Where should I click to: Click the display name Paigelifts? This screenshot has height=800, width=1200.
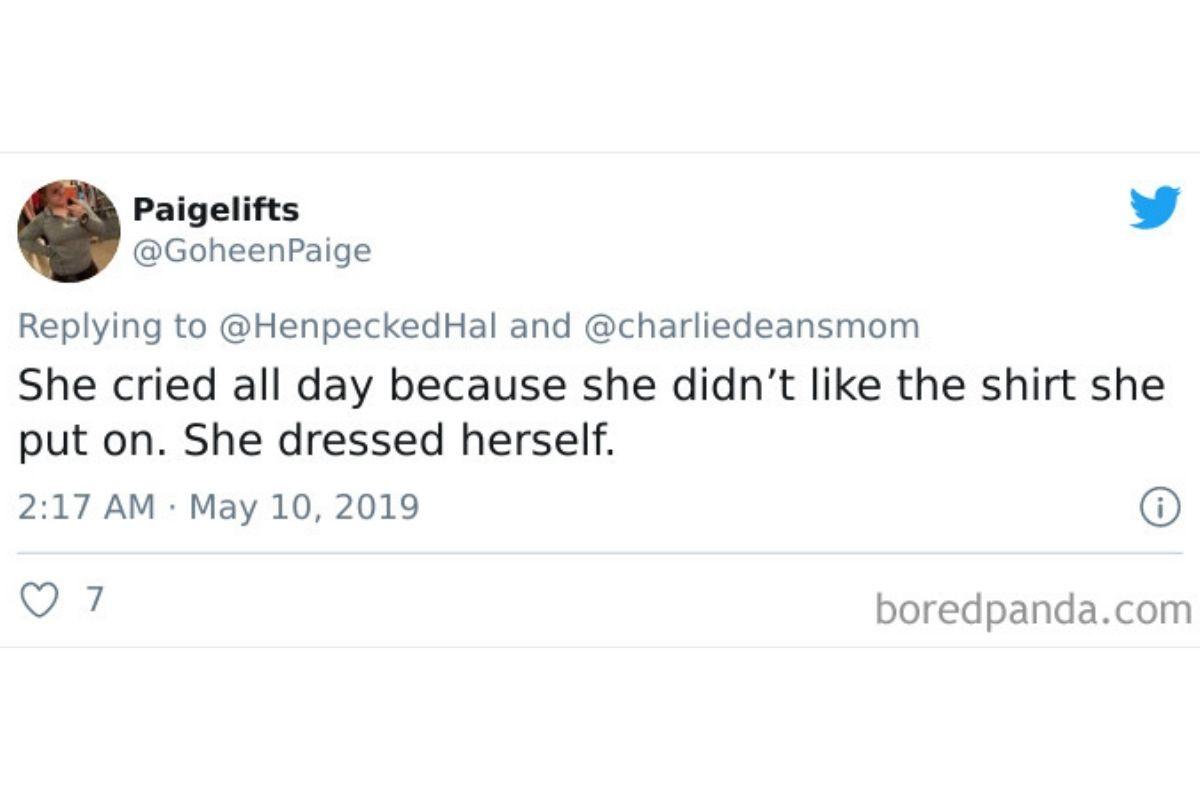pyautogui.click(x=215, y=210)
